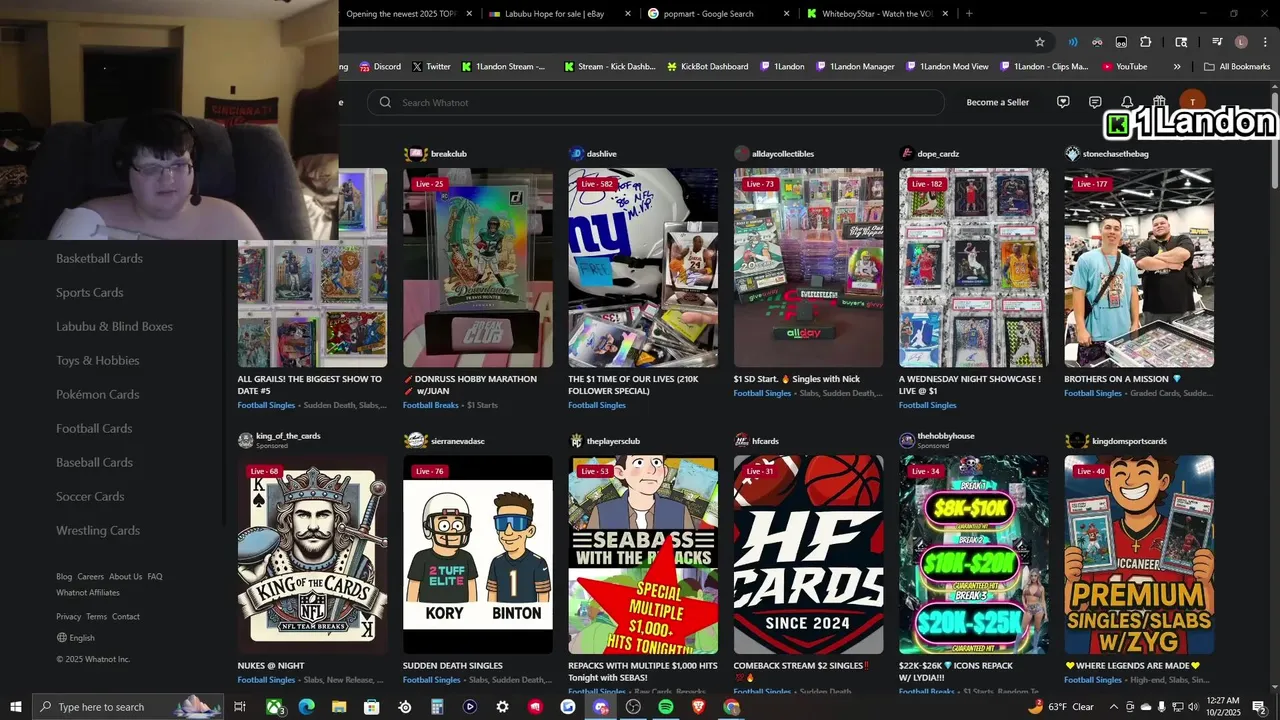Open Microsoft Store from the taskbar

tap(371, 707)
